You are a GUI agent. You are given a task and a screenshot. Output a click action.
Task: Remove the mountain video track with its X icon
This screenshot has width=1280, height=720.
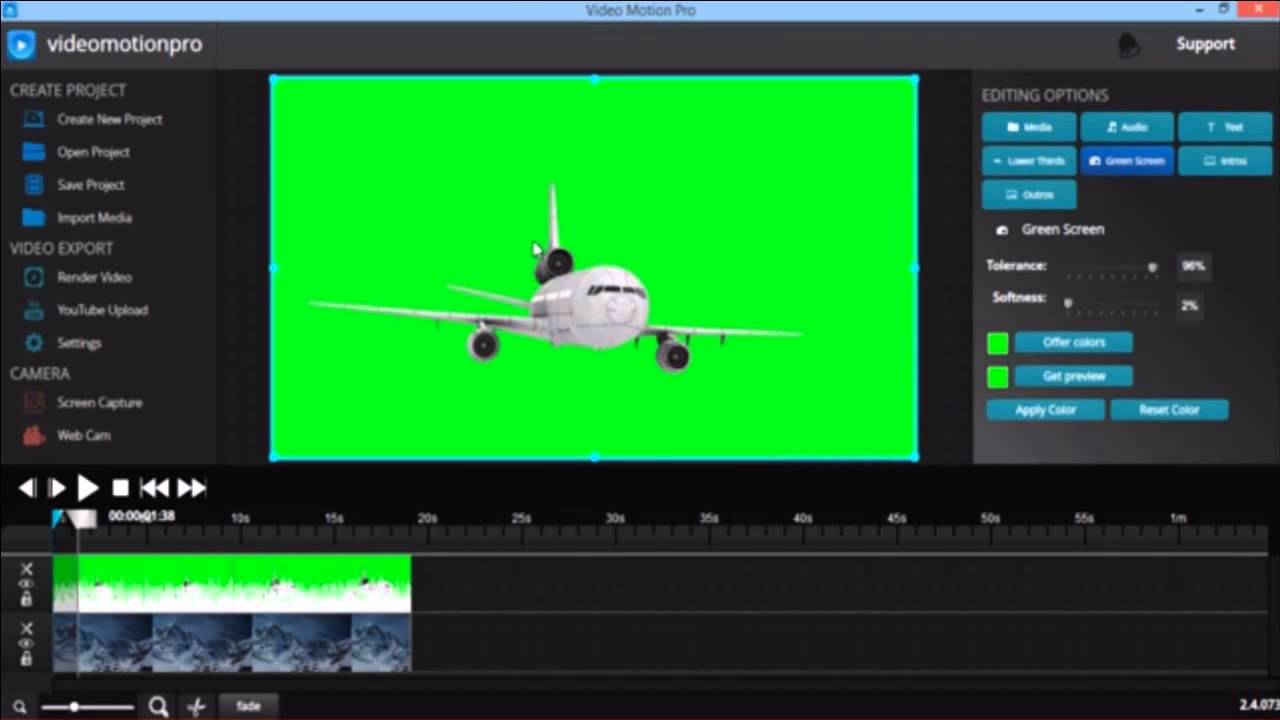pos(26,628)
